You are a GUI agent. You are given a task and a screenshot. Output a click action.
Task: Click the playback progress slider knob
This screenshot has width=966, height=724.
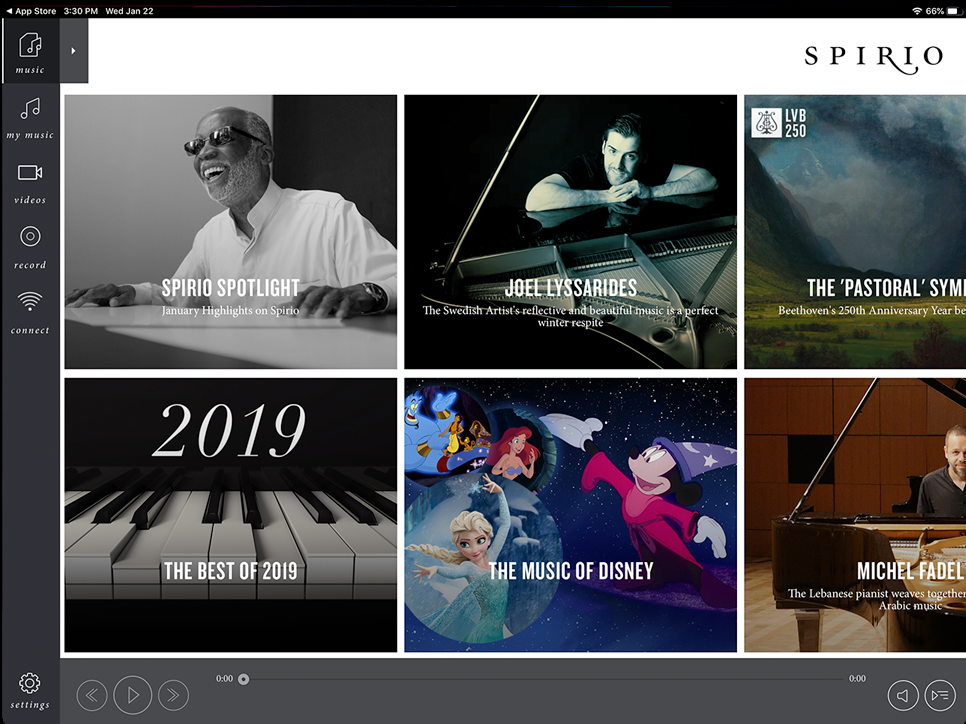tap(244, 679)
